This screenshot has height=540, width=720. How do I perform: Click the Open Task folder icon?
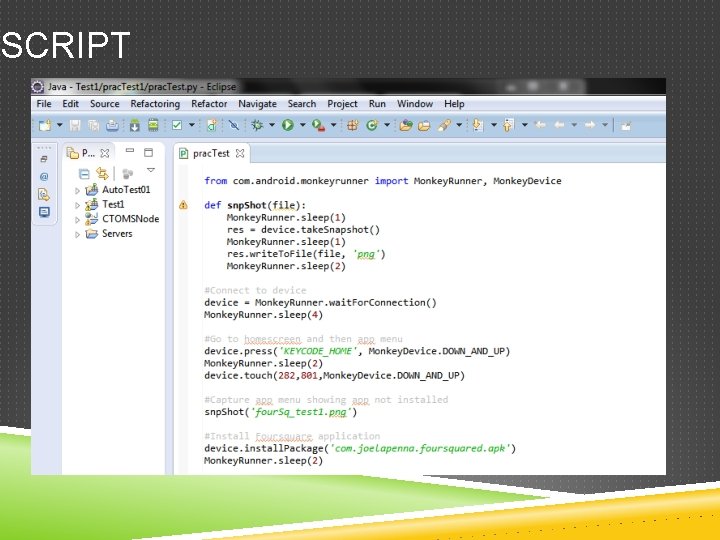pyautogui.click(x=424, y=125)
